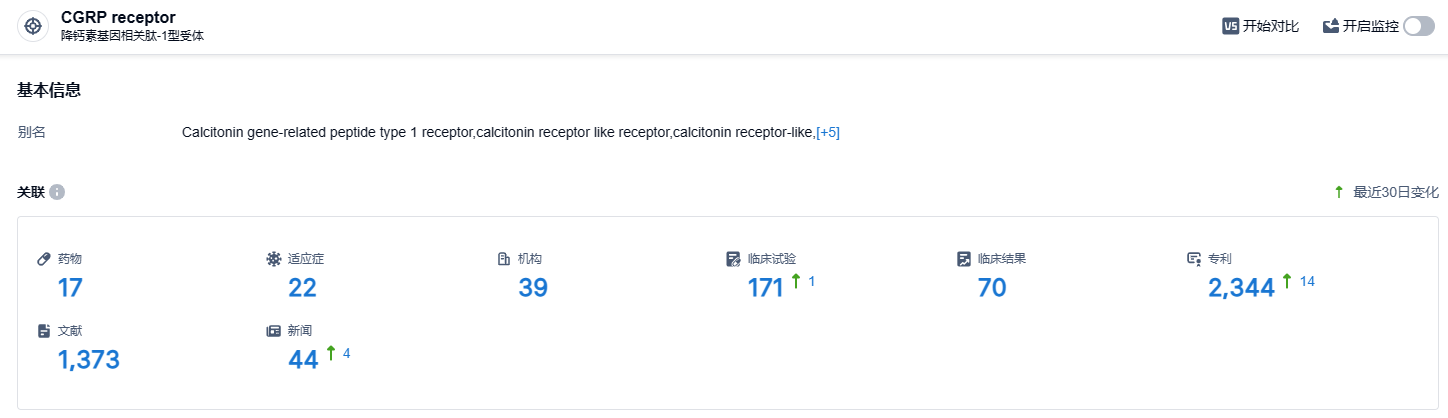Click the 适应症 virus icon

(273, 259)
